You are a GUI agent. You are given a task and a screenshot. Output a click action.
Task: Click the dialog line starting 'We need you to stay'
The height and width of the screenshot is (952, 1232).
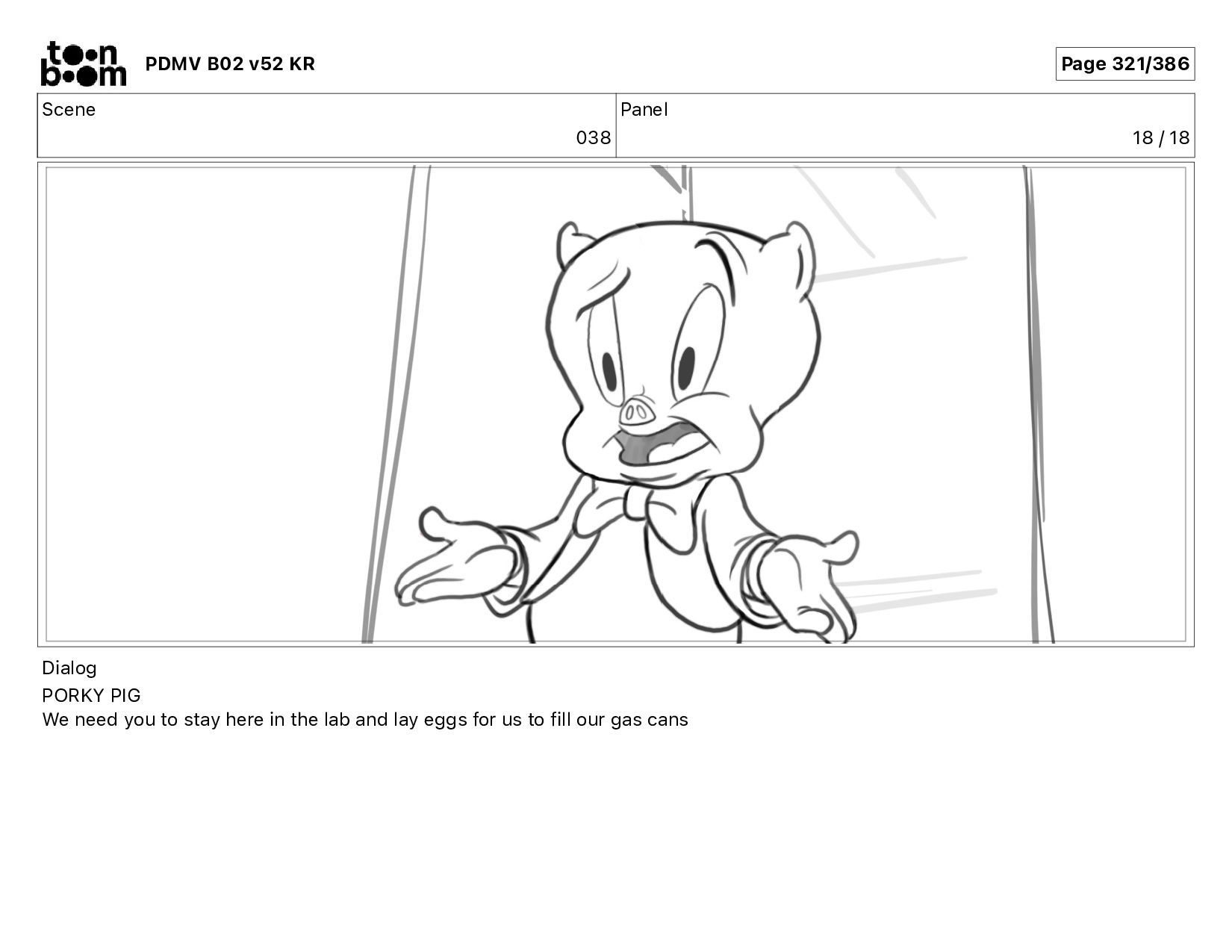(x=365, y=720)
